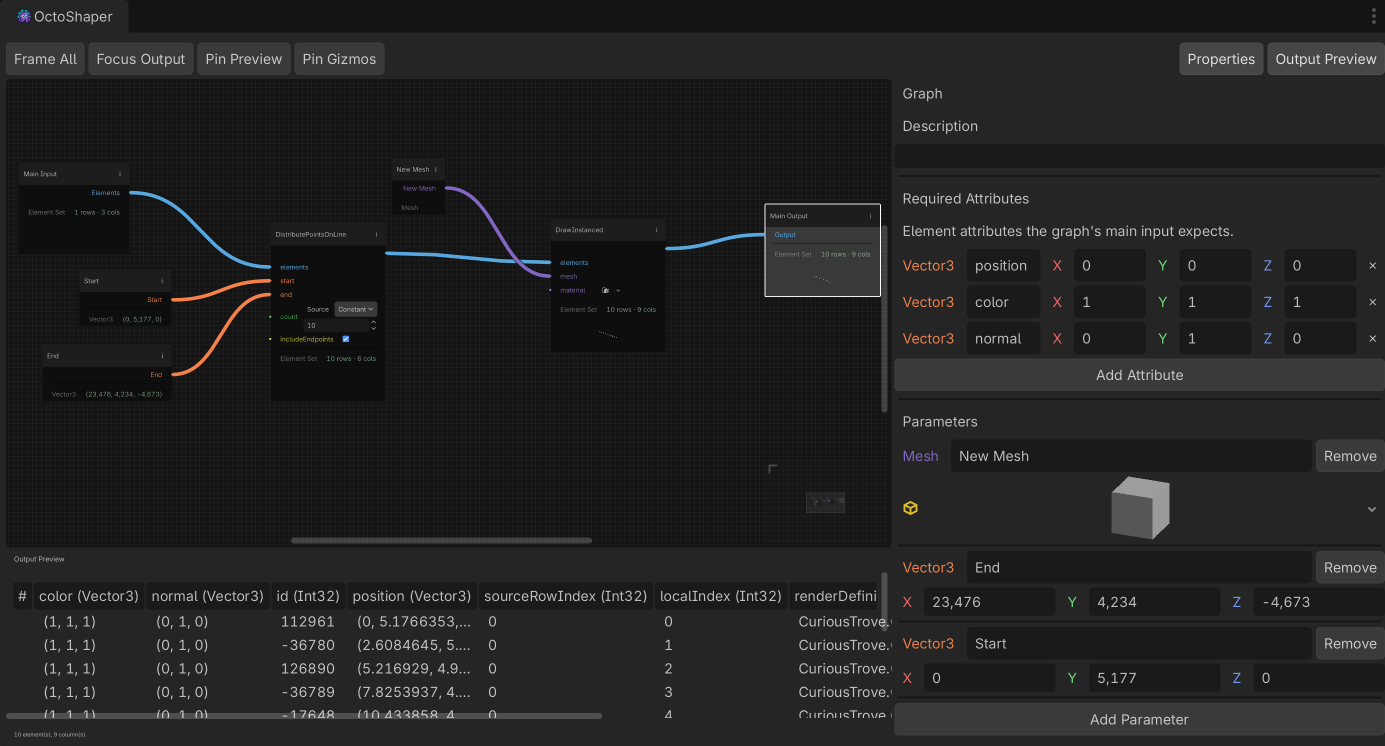Screen dimensions: 1385x746
Task: Remove the position attribute with its × icon
Action: [x=1372, y=266]
